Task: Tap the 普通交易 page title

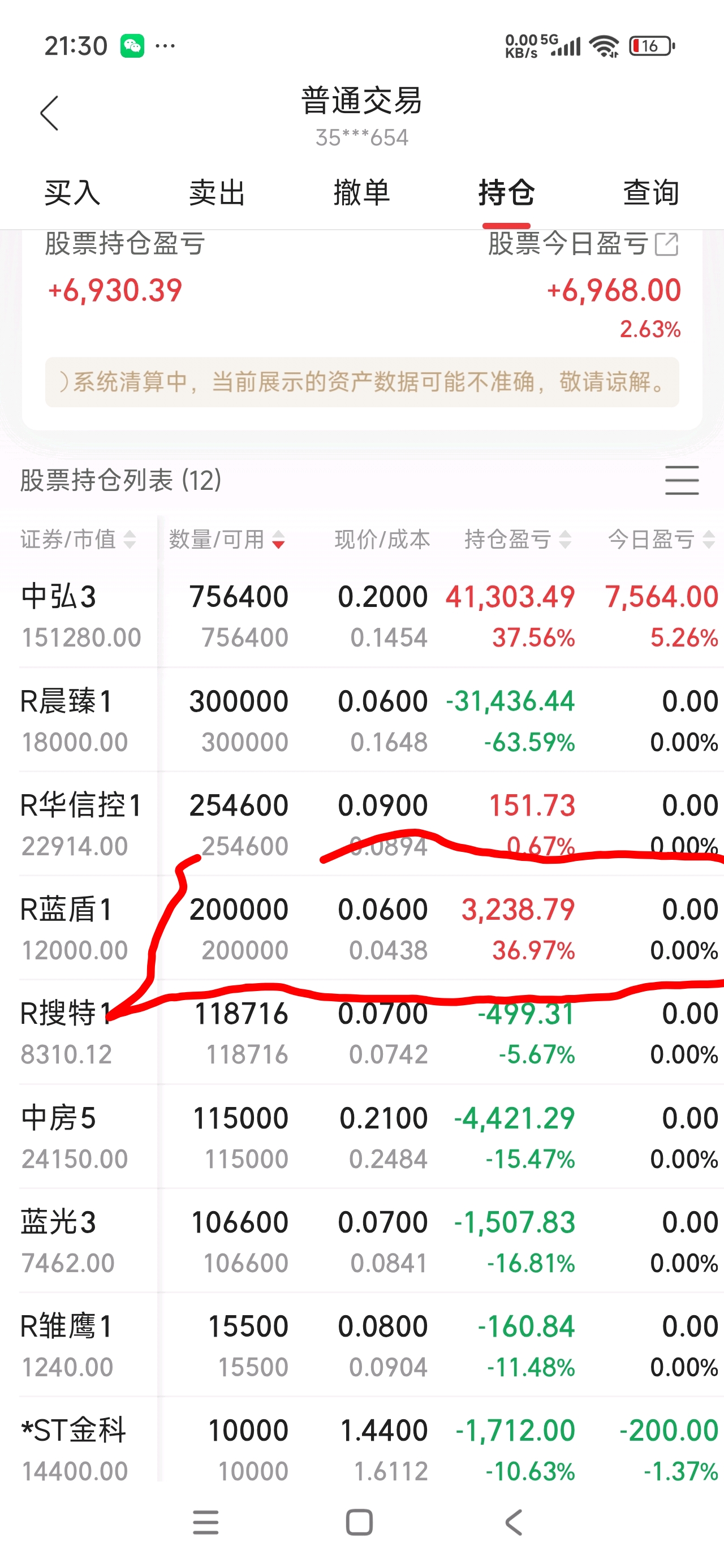Action: [x=361, y=101]
